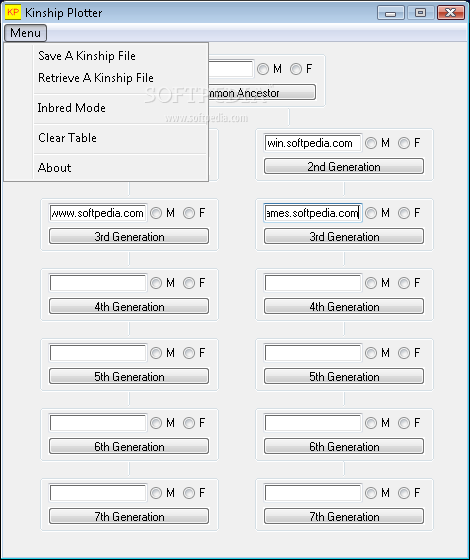Select M for left 5th Generation
The height and width of the screenshot is (560, 470).
[156, 353]
